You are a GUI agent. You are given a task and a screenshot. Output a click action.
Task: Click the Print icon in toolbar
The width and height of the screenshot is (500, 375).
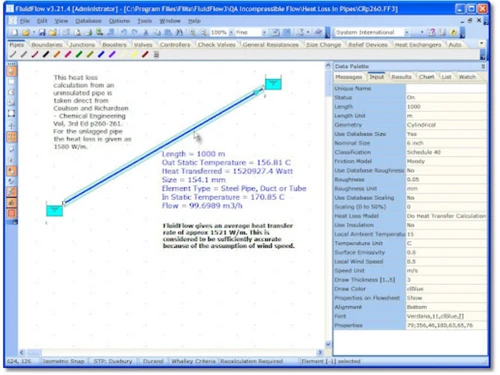(x=89, y=32)
